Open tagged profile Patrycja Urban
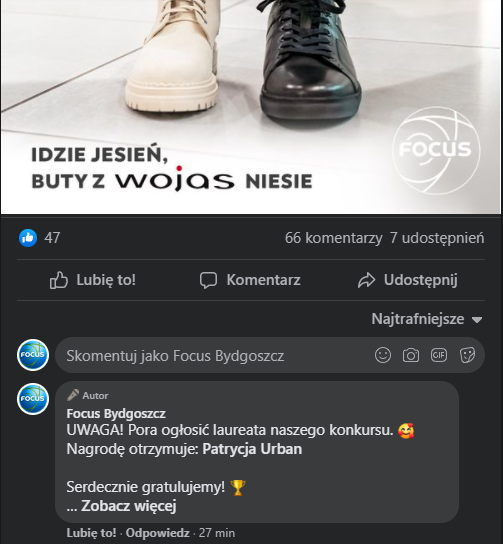 pyautogui.click(x=252, y=449)
